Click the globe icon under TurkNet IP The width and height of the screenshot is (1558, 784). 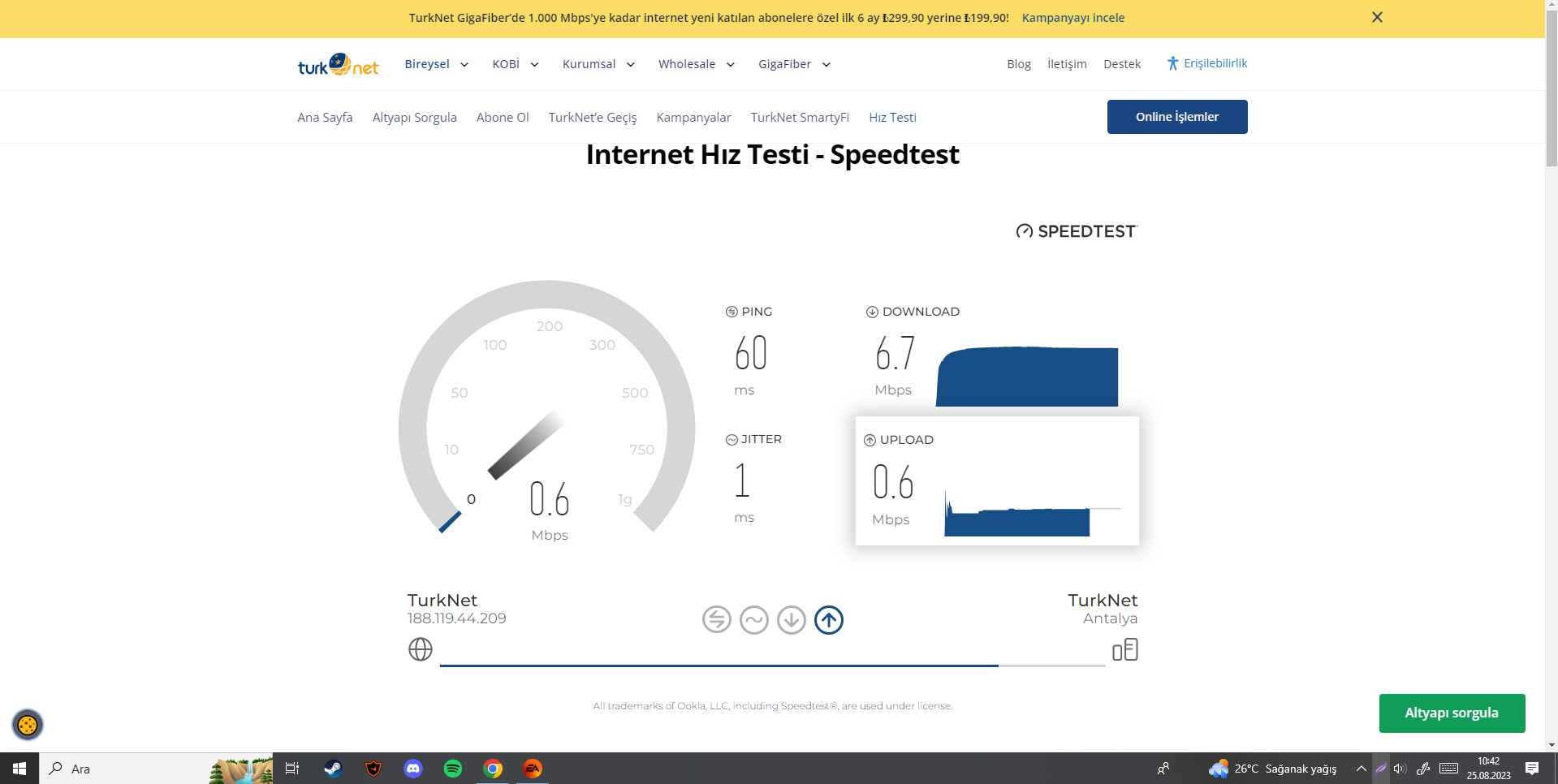[x=421, y=649]
